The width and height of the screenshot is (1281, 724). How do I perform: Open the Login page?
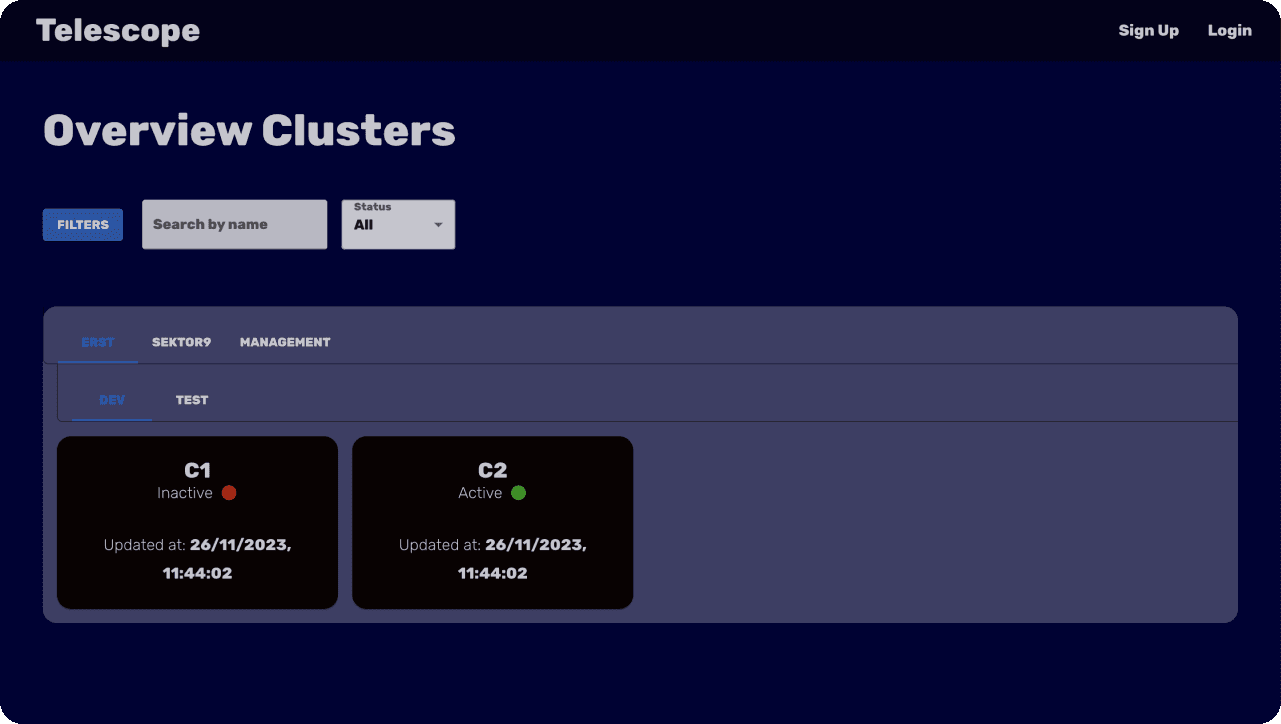click(x=1229, y=31)
